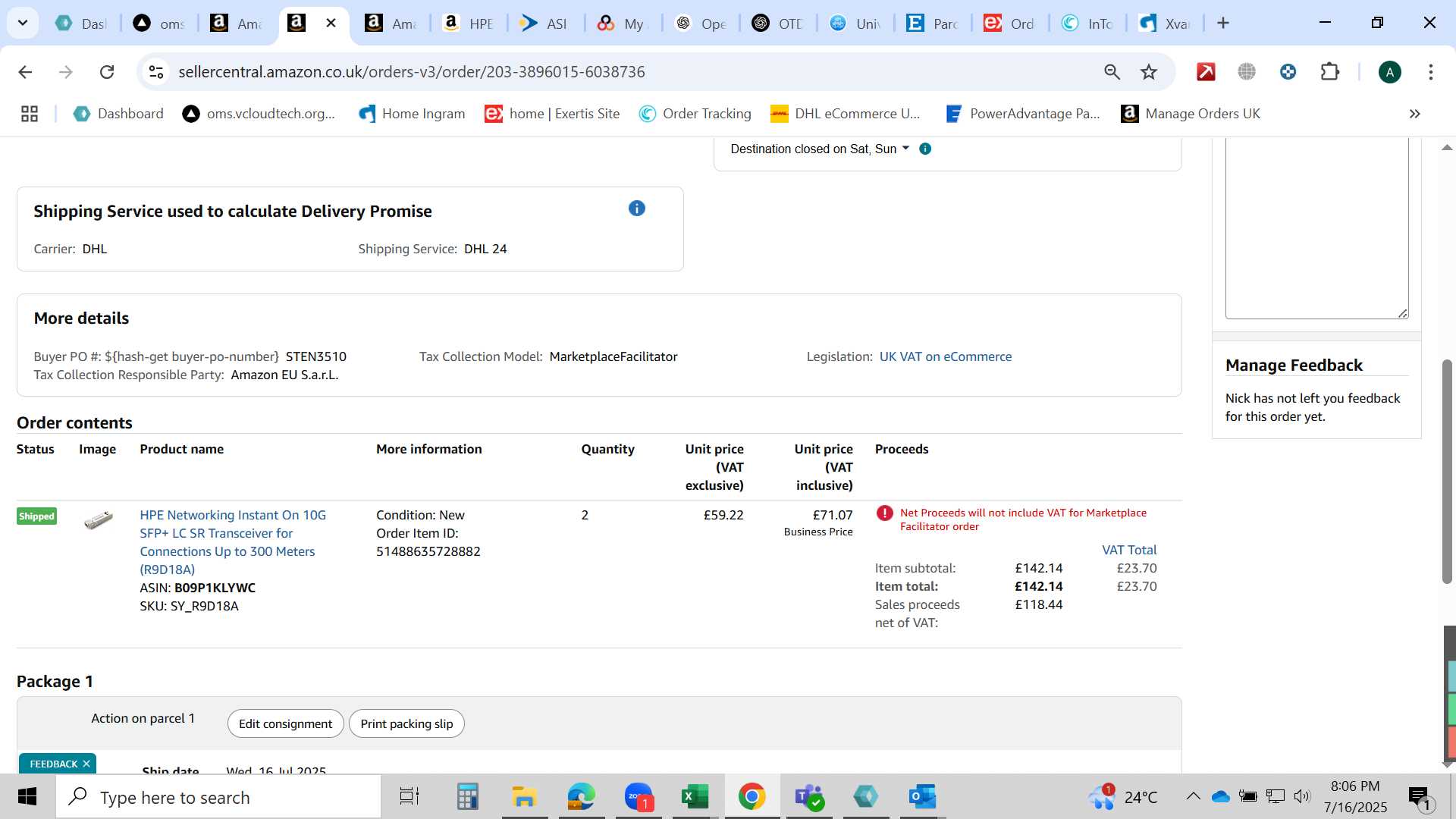Switch to the OTD browser tab
The height and width of the screenshot is (819, 1456).
point(778,24)
